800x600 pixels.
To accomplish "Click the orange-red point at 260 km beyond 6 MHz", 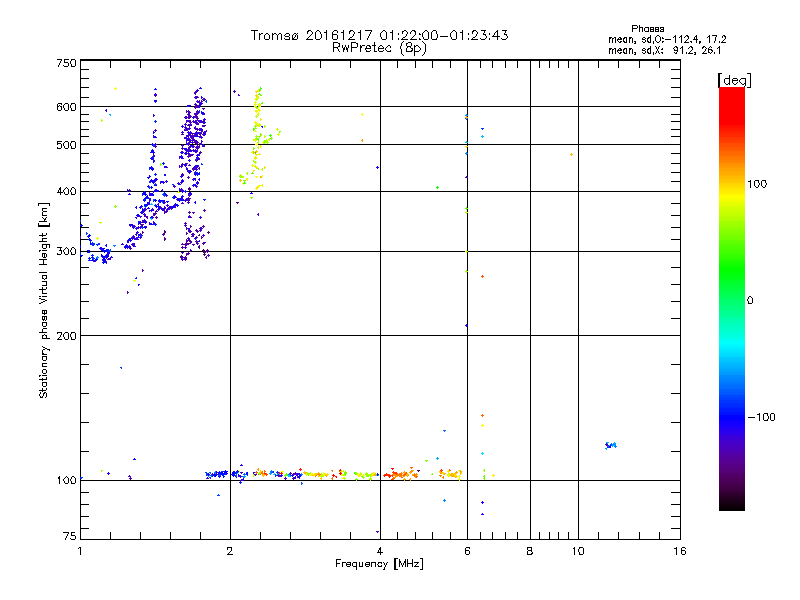I will coord(483,277).
